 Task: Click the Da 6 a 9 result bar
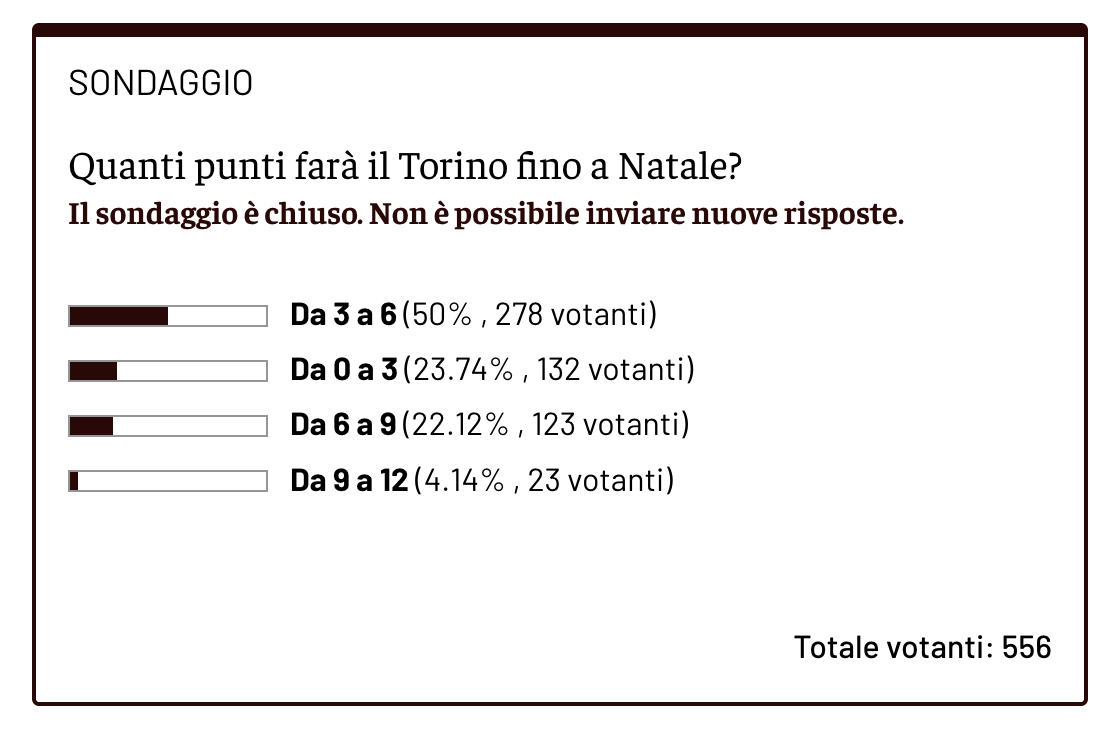(168, 426)
